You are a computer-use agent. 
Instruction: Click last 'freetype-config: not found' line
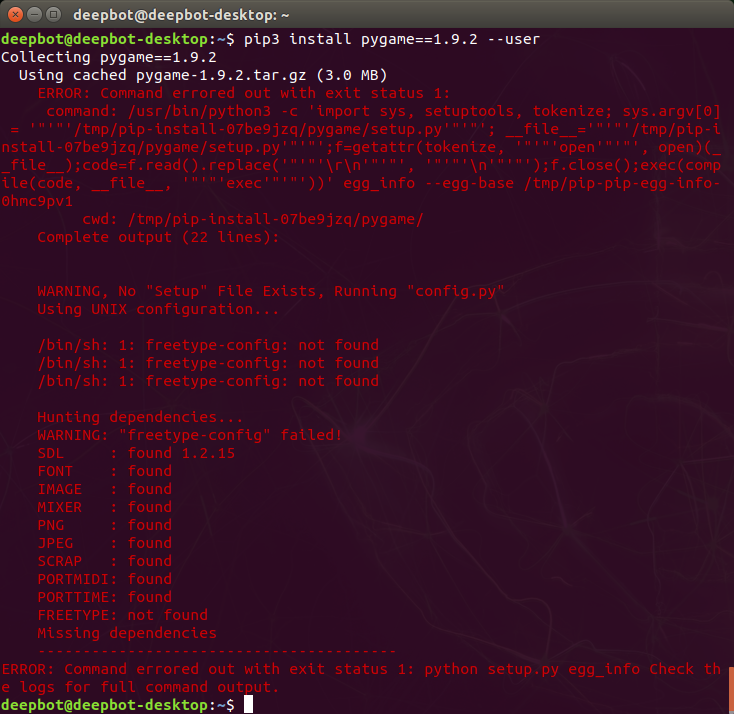pyautogui.click(x=208, y=381)
